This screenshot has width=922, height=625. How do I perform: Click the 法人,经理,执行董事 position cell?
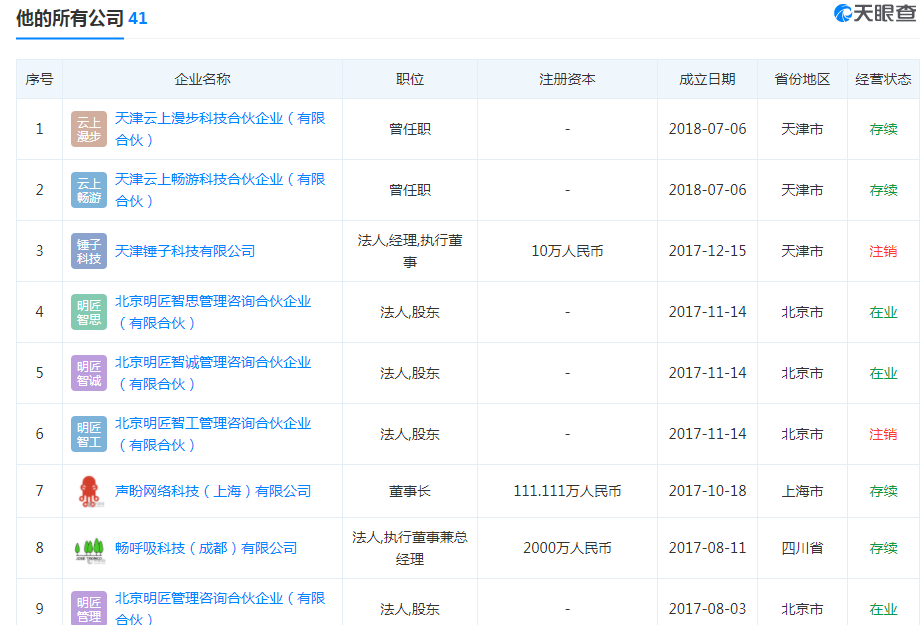[x=410, y=251]
